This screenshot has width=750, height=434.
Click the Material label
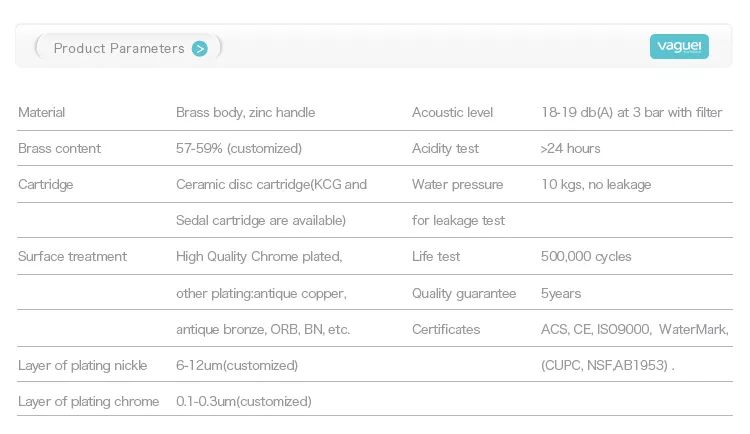point(42,112)
